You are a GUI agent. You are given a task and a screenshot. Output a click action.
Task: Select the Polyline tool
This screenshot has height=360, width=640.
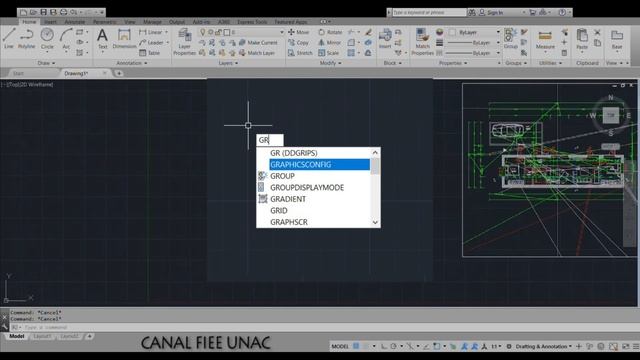27,38
